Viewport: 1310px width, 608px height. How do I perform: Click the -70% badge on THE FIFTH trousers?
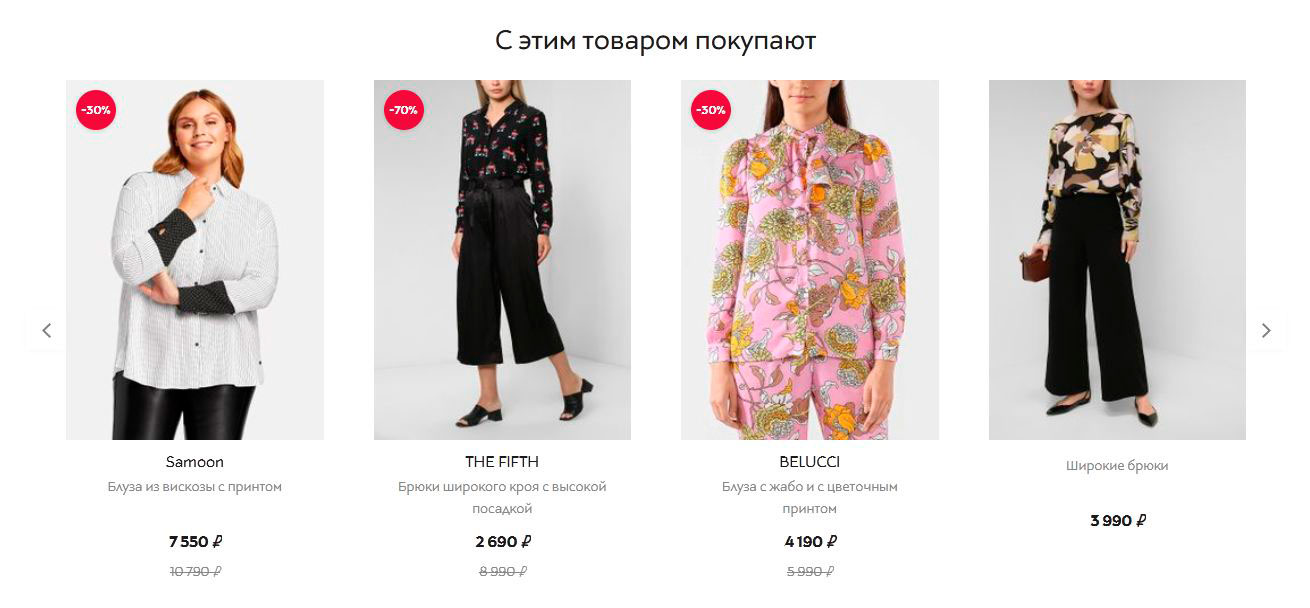[404, 110]
